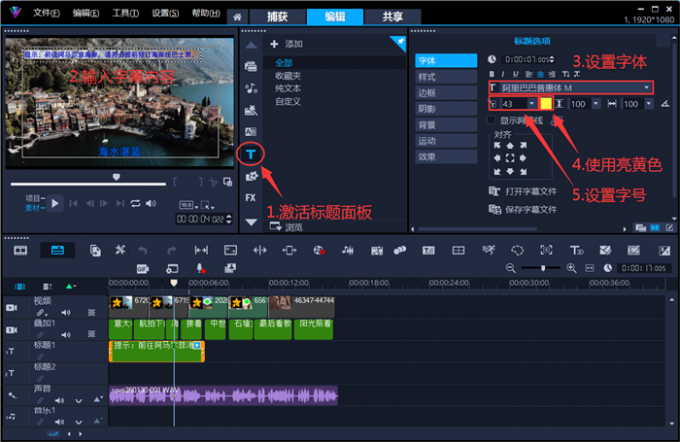Open the line spacing 100 dropdown
Image resolution: width=680 pixels, height=442 pixels.
click(x=596, y=104)
